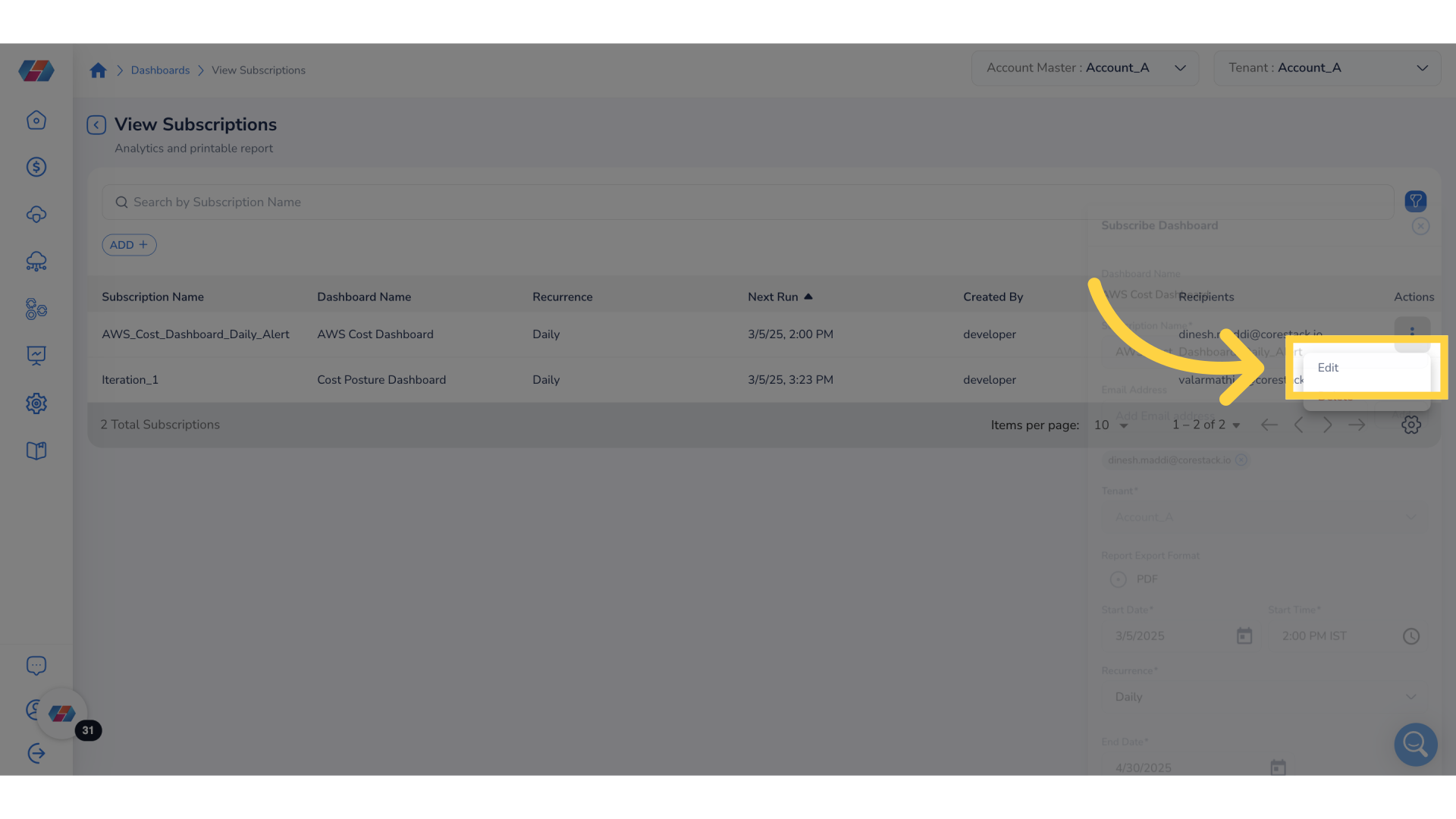Screen dimensions: 1456x819
Task: Open the filter funnel icon beside the search box
Action: [1415, 201]
